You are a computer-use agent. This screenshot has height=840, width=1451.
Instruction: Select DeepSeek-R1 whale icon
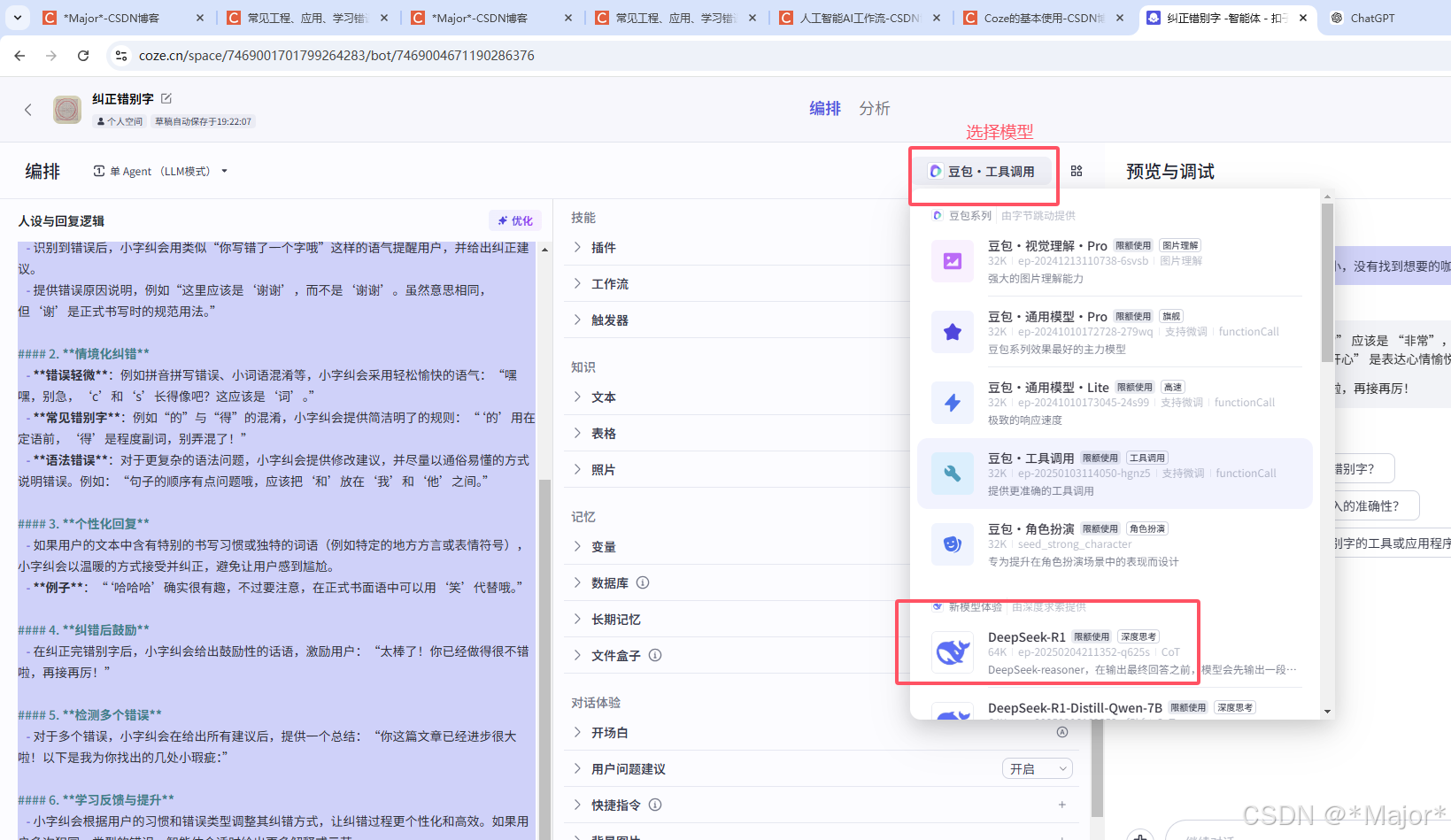click(x=953, y=652)
